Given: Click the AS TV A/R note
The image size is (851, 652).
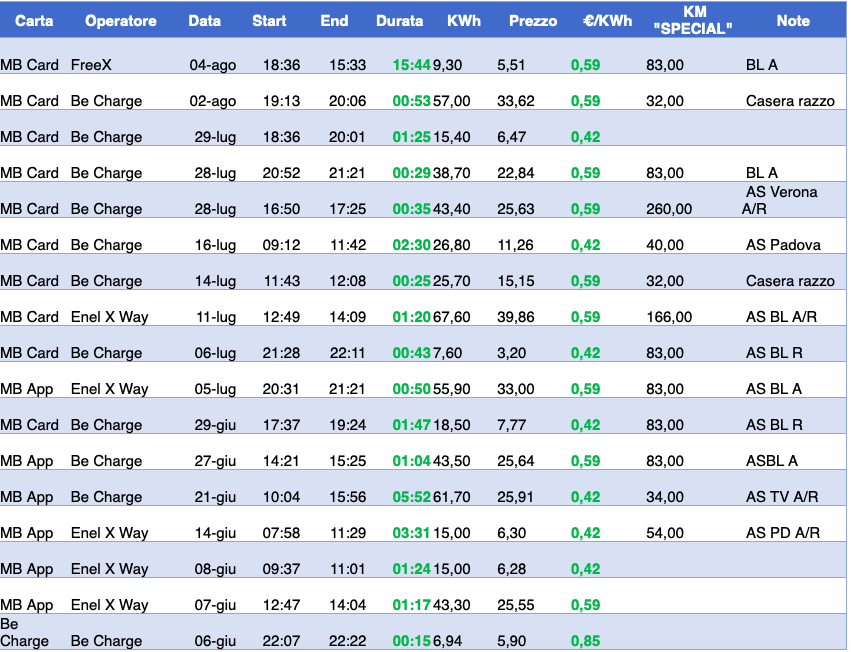Looking at the screenshot, I should click(782, 497).
